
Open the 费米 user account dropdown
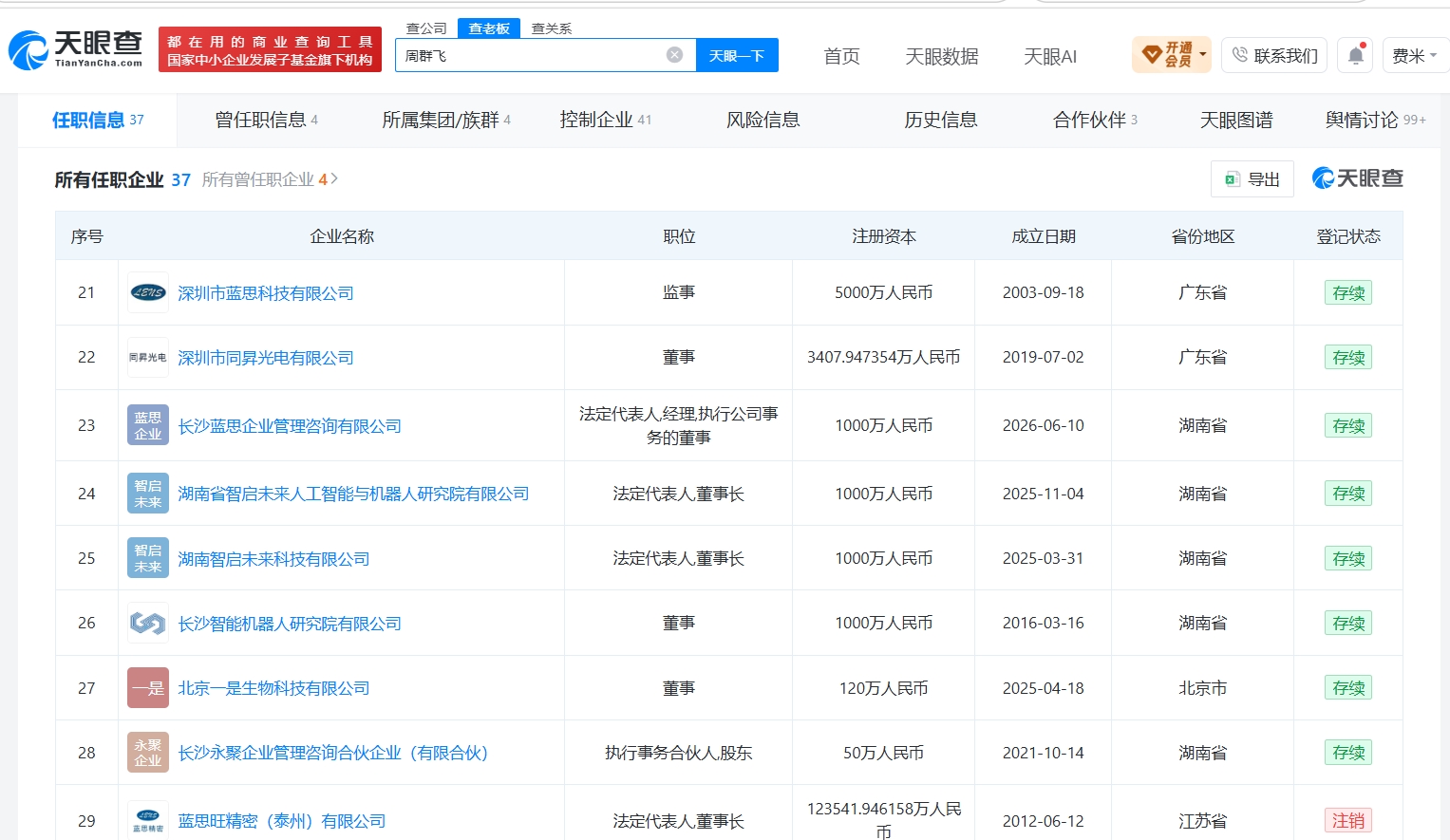coord(1413,56)
